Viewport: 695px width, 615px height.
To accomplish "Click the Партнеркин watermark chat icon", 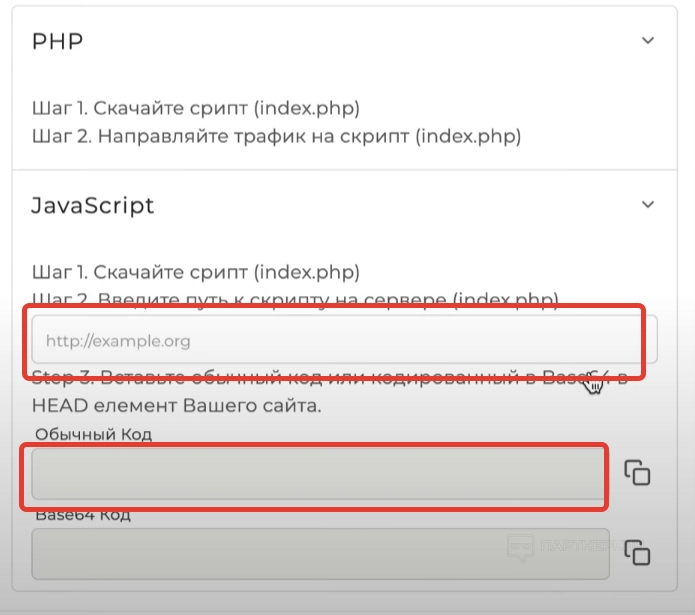I will (520, 549).
